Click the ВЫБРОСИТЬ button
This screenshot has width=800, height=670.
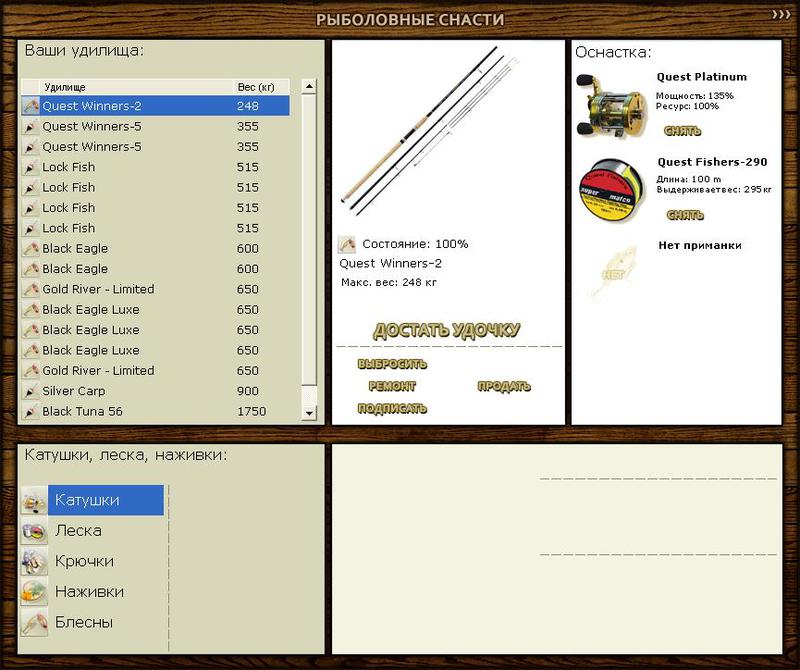point(392,364)
